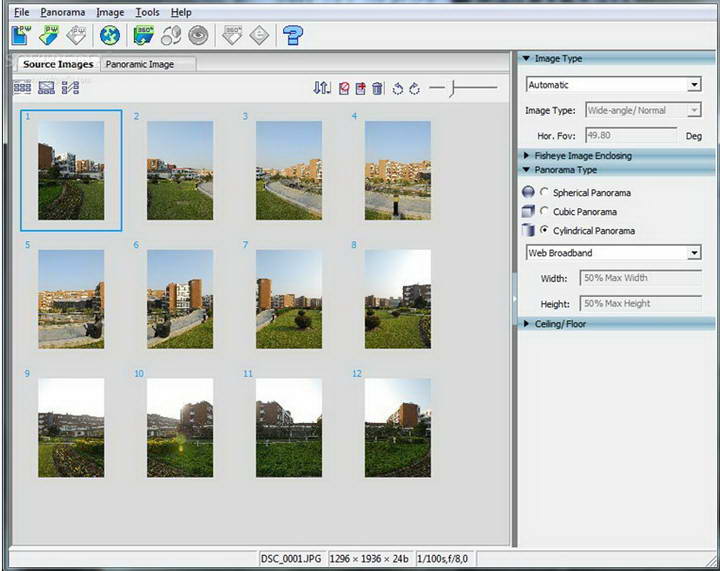This screenshot has width=720, height=571.
Task: Switch to the Panoramic Image tab
Action: tap(139, 64)
